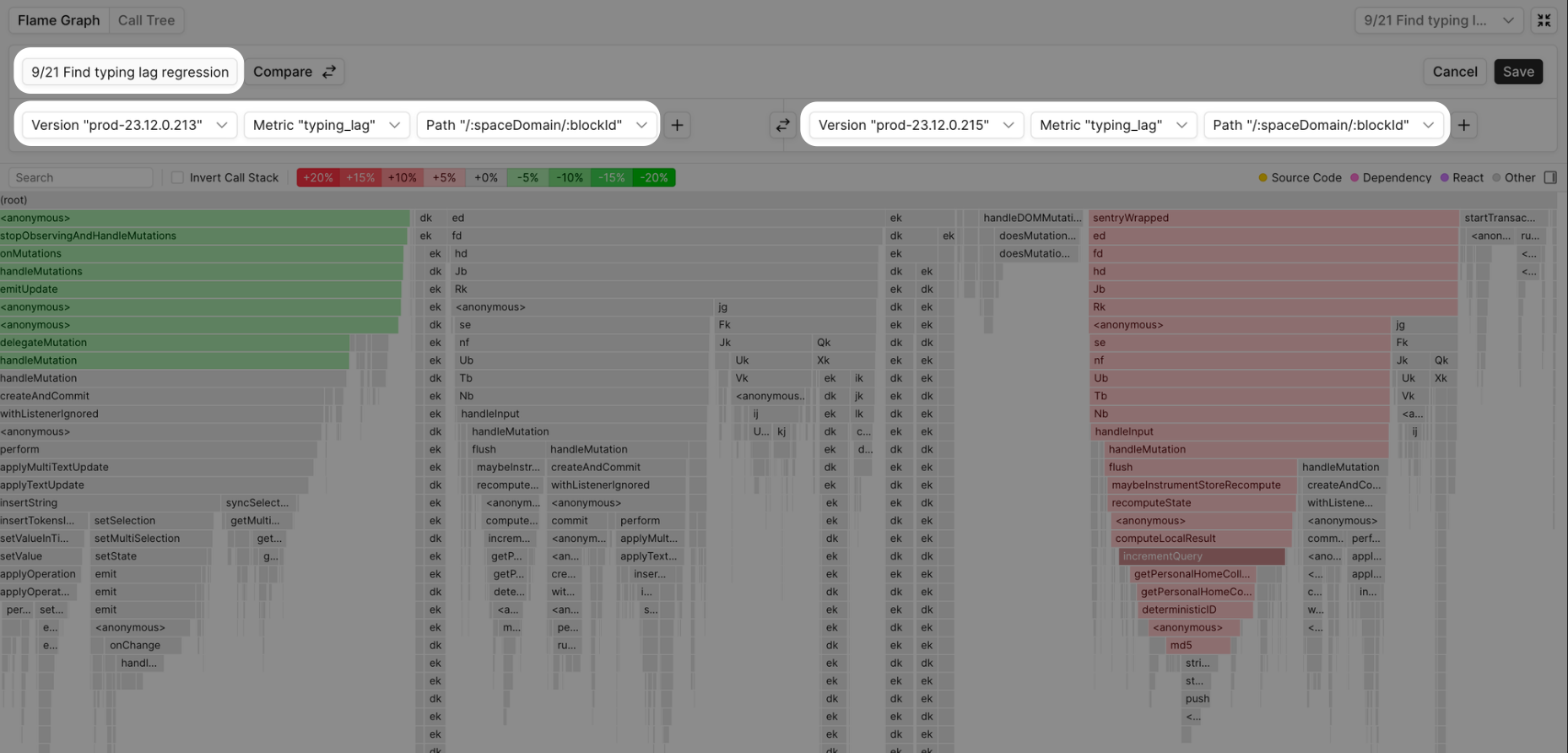Image resolution: width=1568 pixels, height=753 pixels.
Task: Select the green onMutations frame
Action: pyautogui.click(x=202, y=253)
